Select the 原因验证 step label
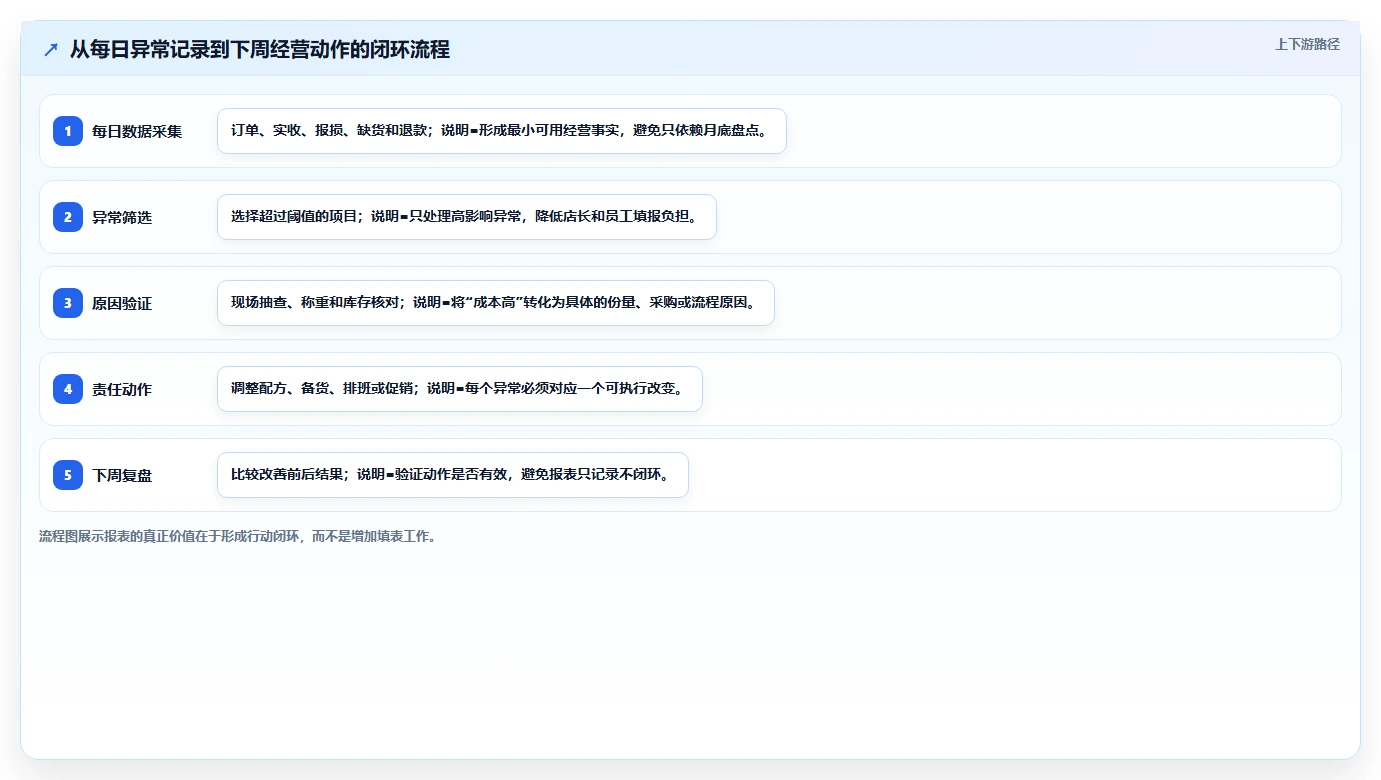This screenshot has width=1381, height=780. coord(122,303)
